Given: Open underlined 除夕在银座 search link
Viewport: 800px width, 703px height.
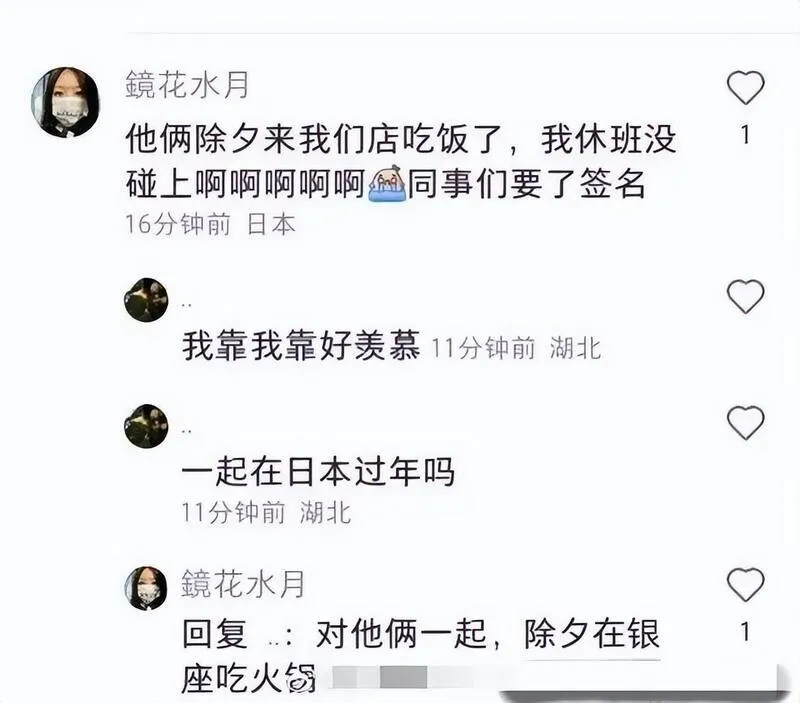Looking at the screenshot, I should 592,634.
